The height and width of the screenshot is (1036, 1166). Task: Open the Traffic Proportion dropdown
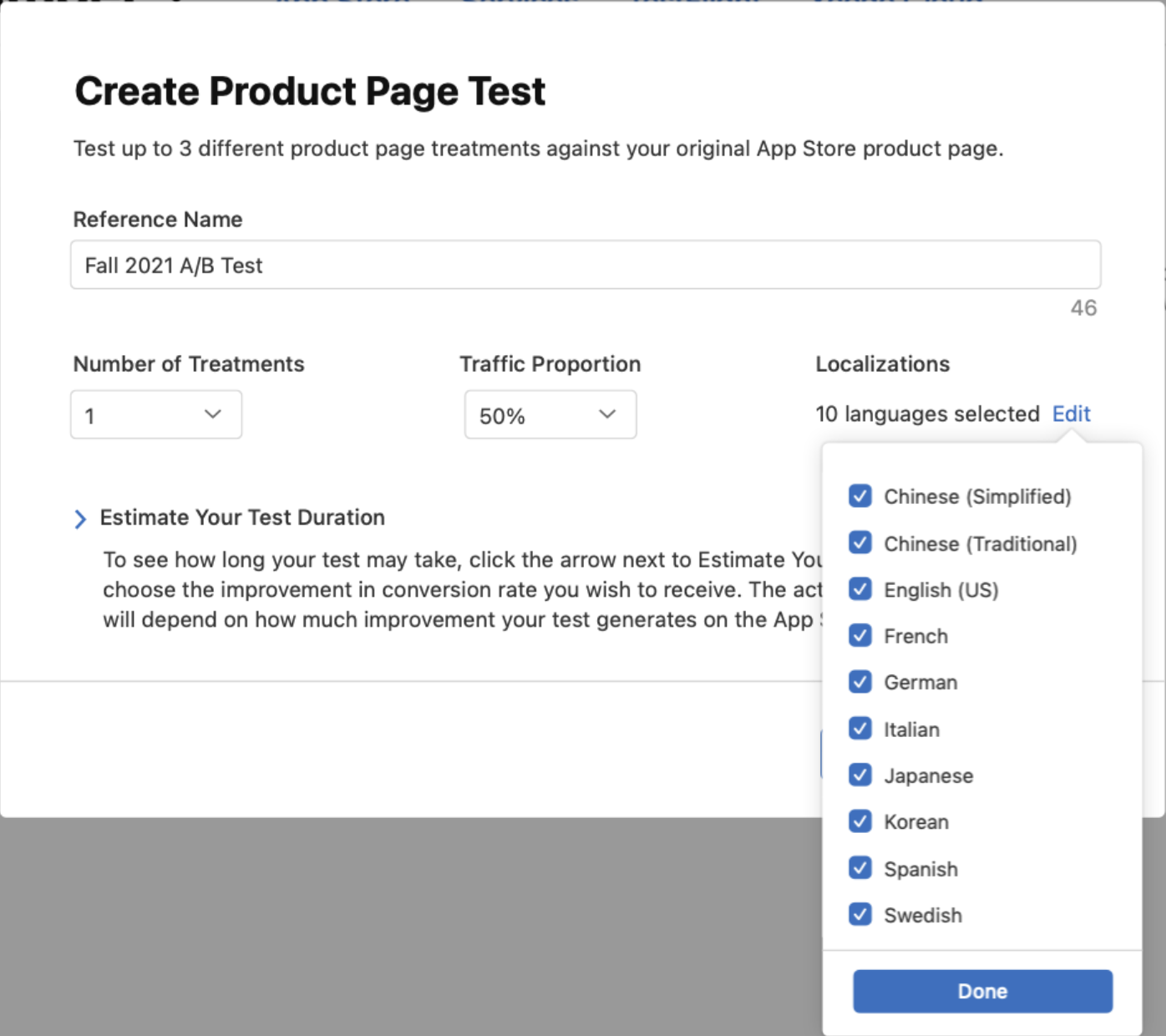tap(550, 414)
